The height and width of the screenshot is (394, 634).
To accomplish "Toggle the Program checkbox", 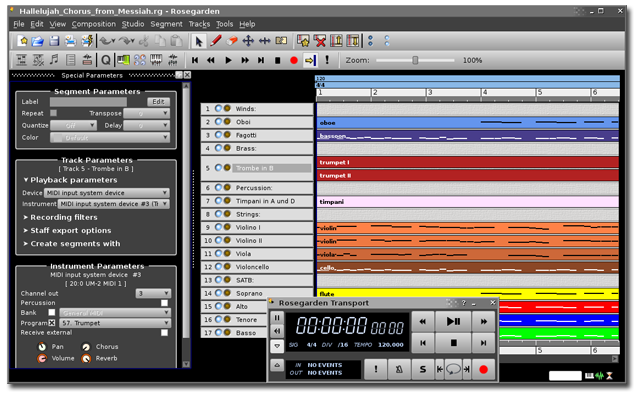I will click(x=52, y=323).
